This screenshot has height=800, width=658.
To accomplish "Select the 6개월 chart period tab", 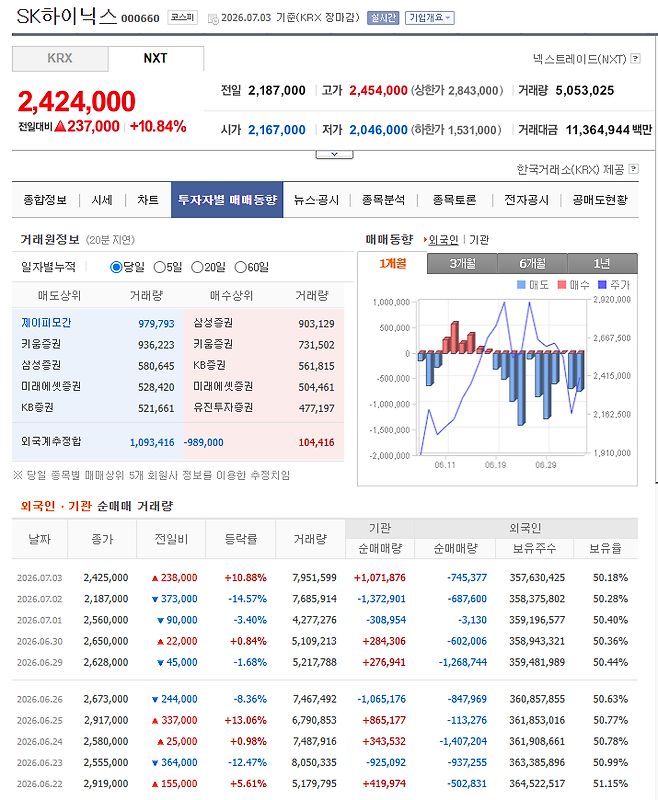I will tap(532, 264).
